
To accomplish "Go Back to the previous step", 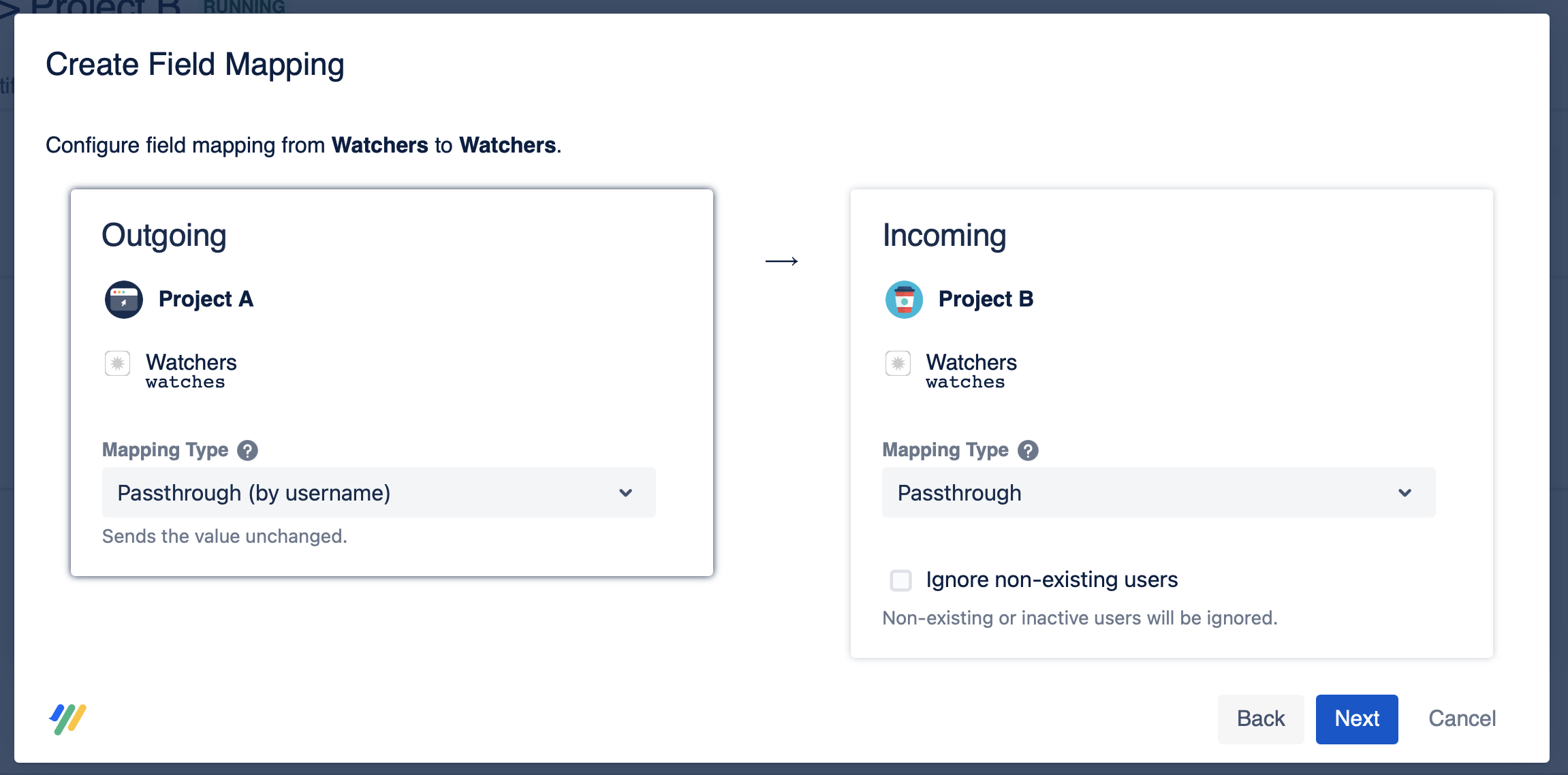I will (x=1260, y=719).
